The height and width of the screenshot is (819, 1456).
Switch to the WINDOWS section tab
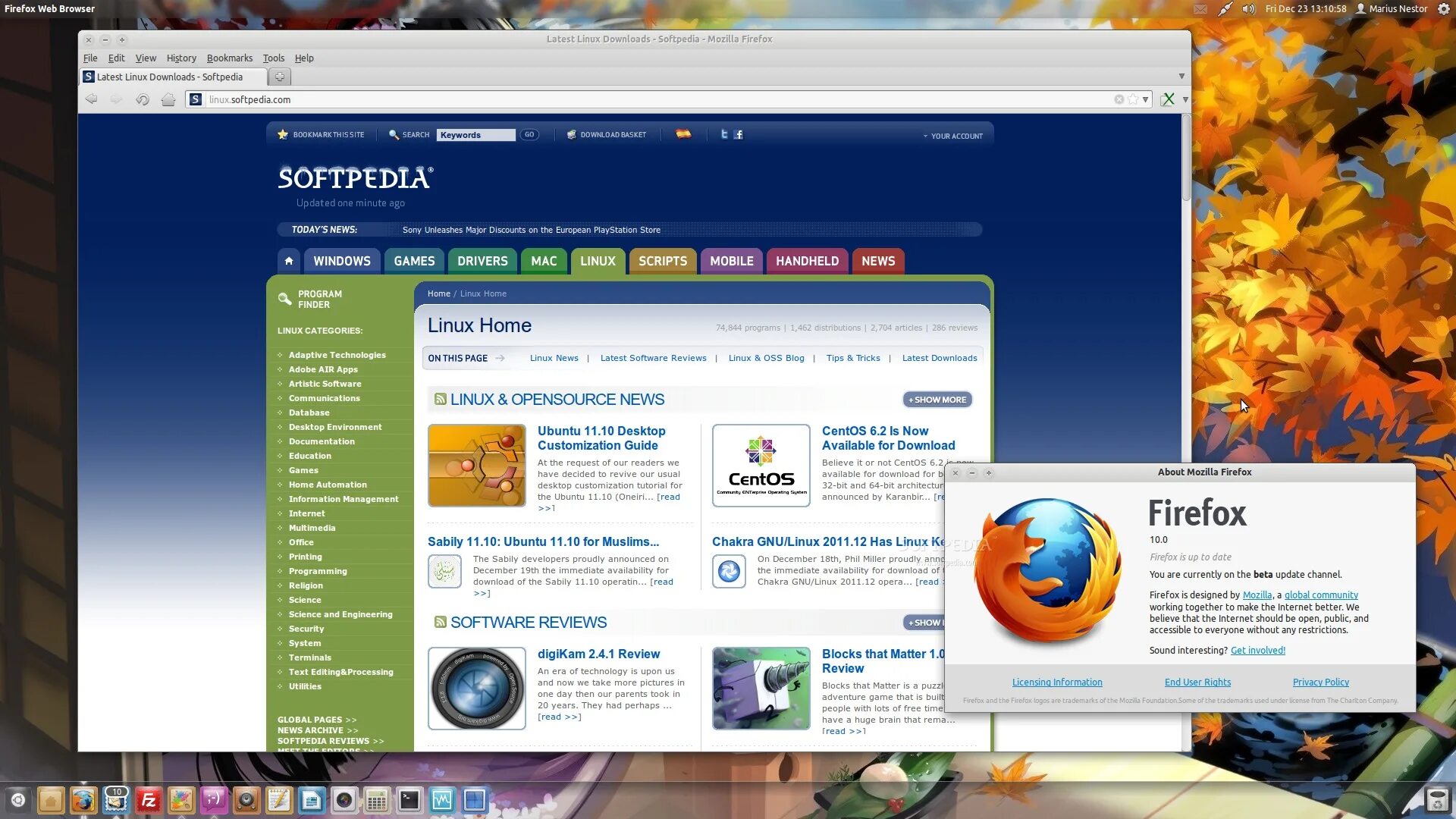click(x=342, y=261)
